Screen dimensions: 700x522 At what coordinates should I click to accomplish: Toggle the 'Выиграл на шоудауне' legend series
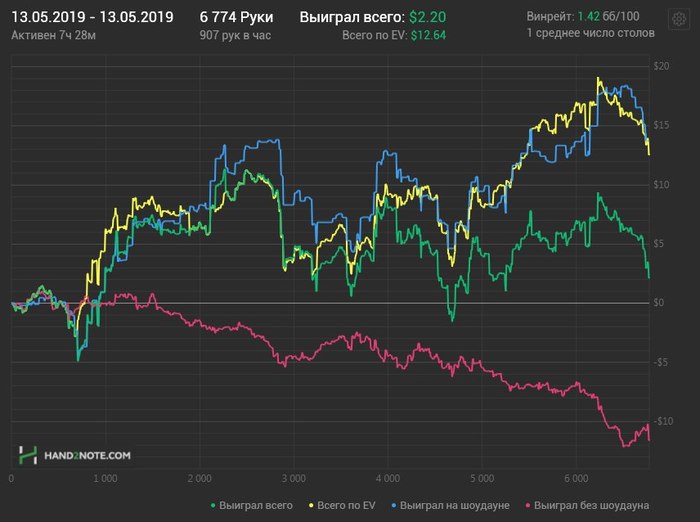[x=450, y=505]
